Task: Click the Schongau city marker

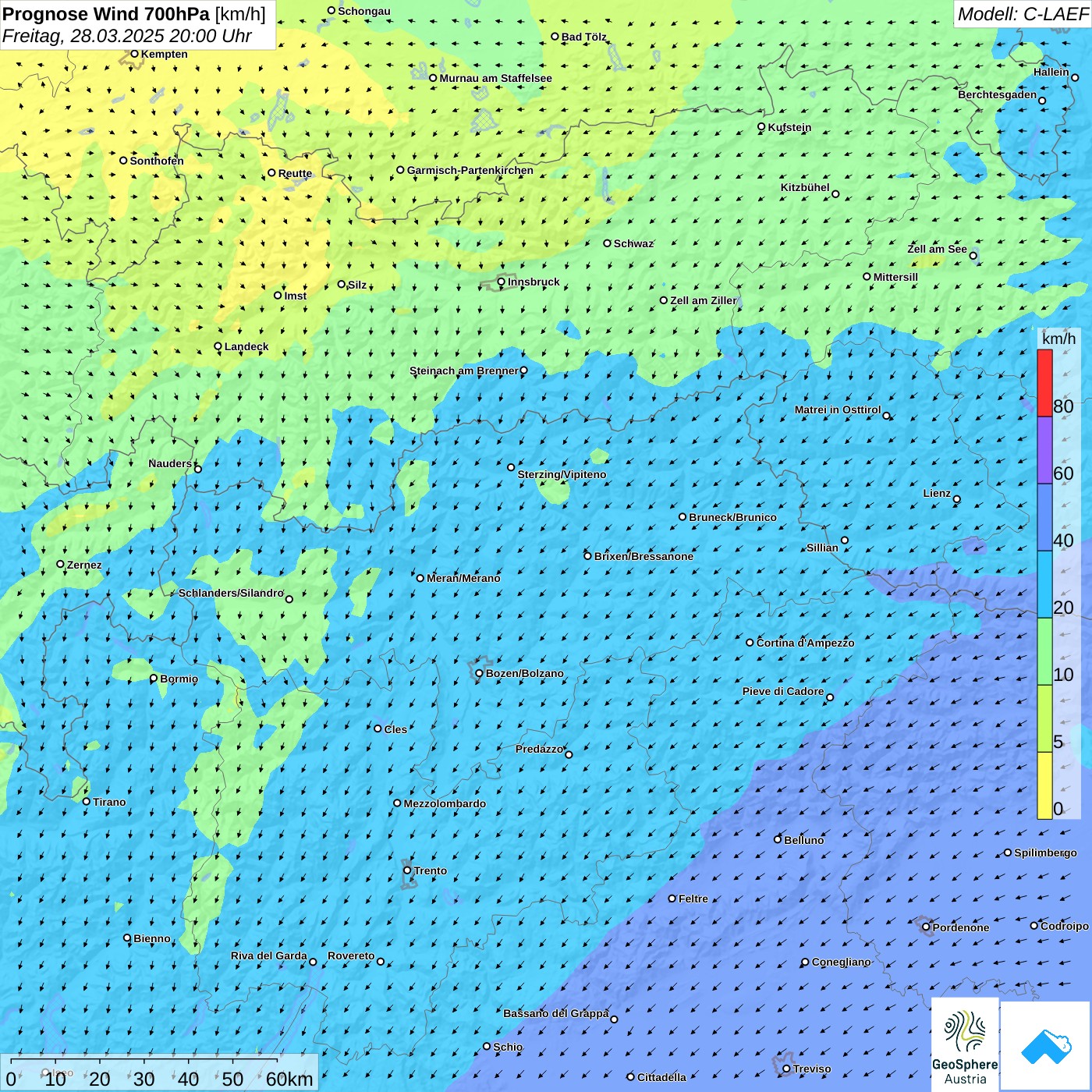Action: point(331,10)
